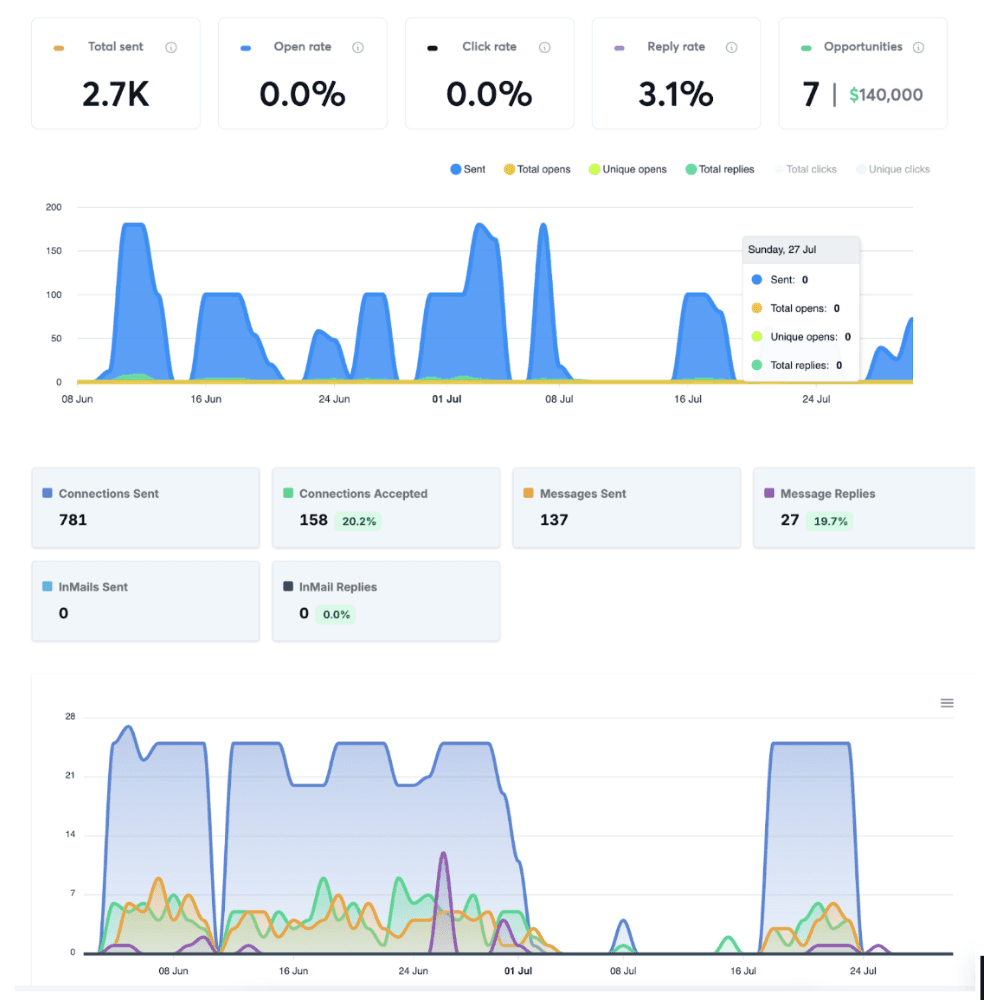The image size is (984, 1002).
Task: Select the Connections Sent stat card
Action: [146, 507]
